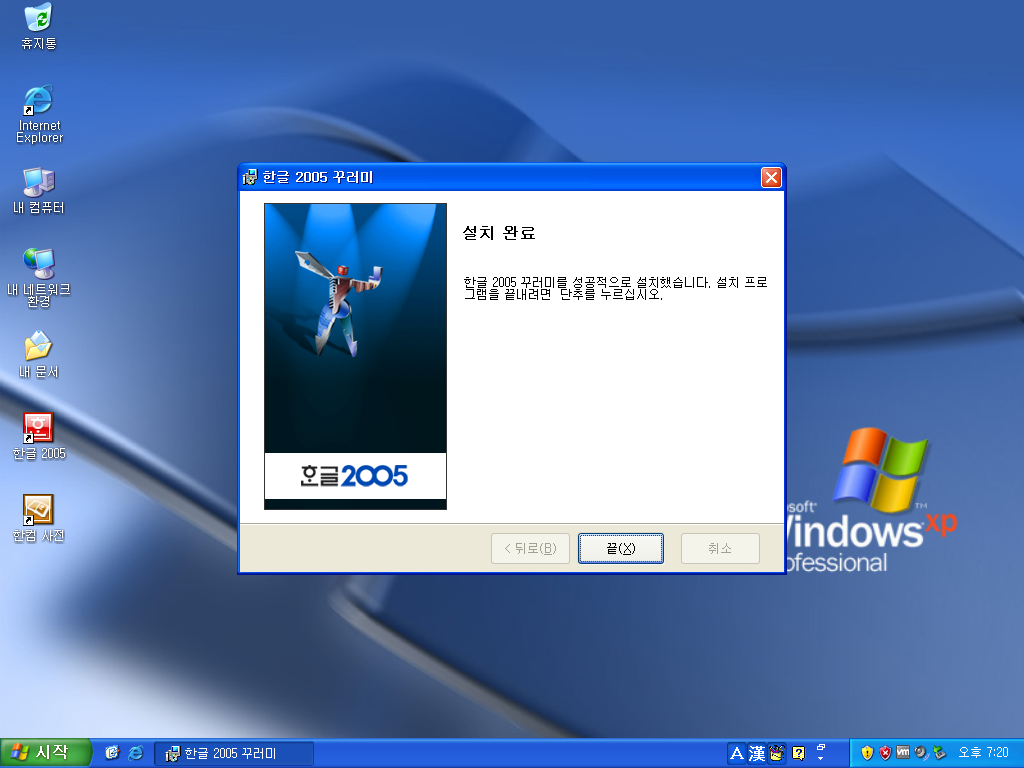The image size is (1024, 768).
Task: Select the 한글 2005 desktop shortcut
Action: tap(39, 437)
